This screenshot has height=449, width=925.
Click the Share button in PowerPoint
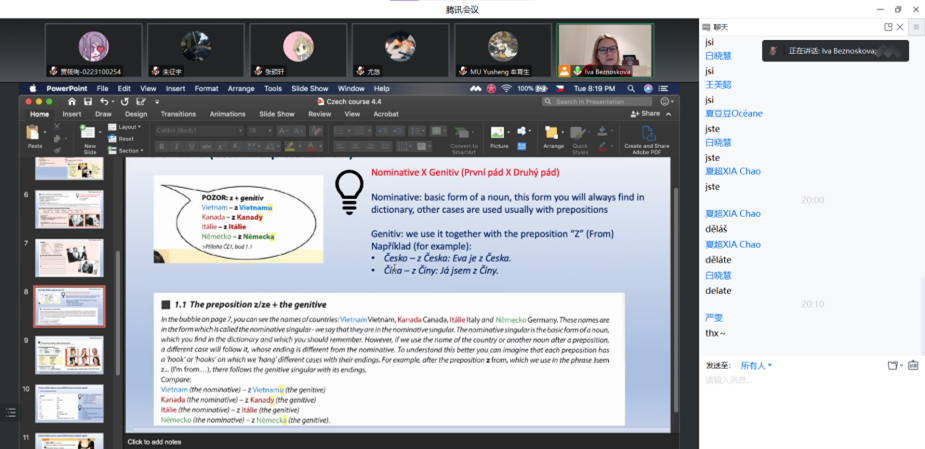(x=645, y=114)
